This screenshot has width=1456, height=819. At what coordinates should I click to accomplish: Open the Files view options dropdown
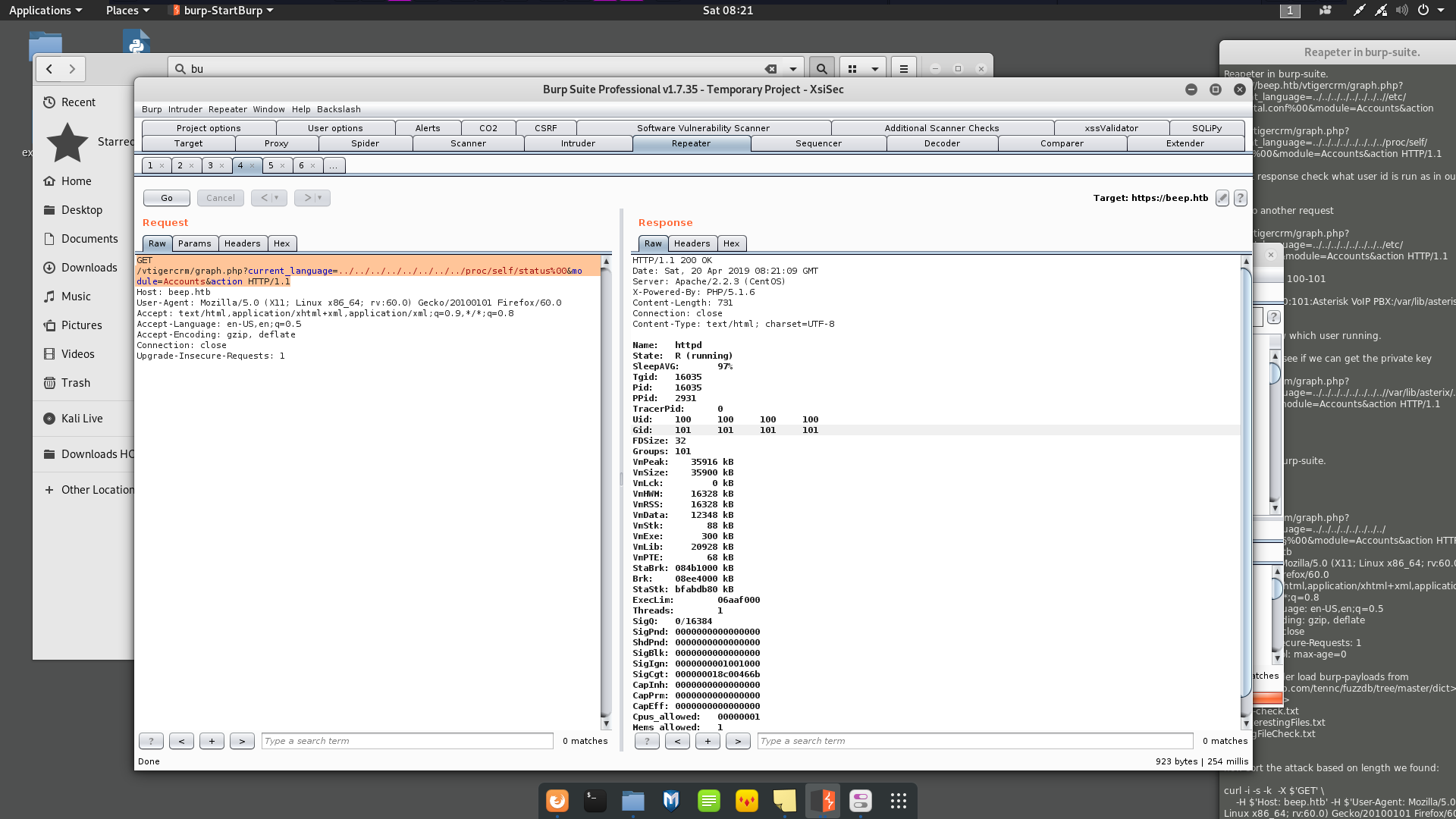click(x=874, y=68)
